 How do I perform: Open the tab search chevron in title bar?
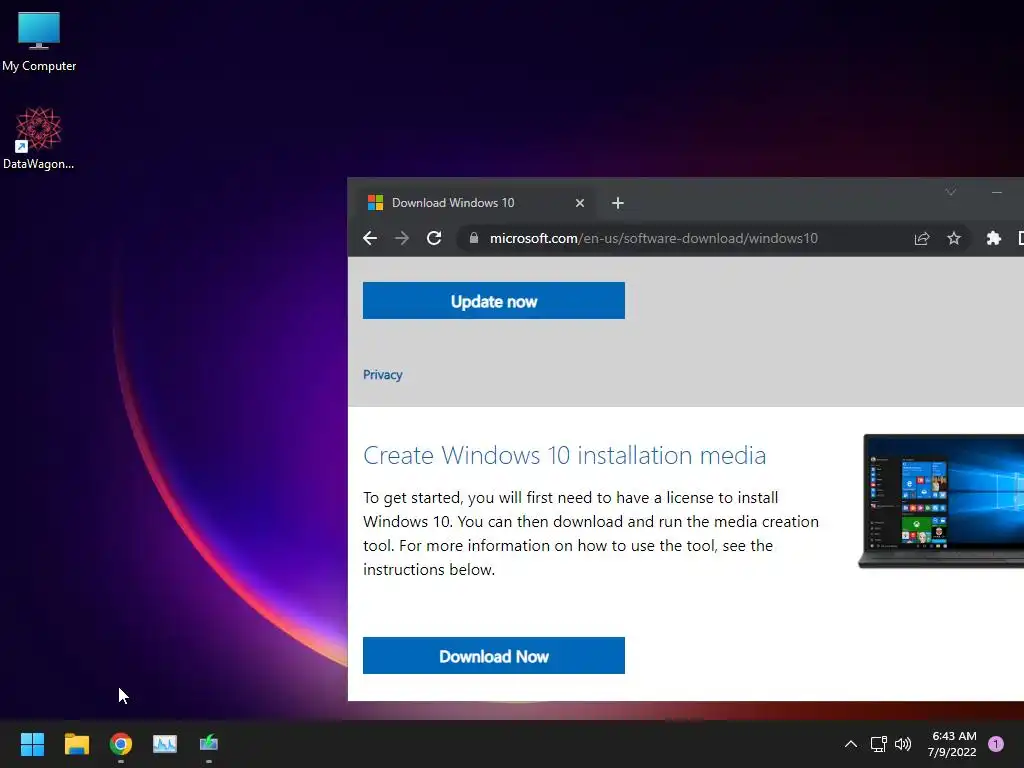click(x=951, y=192)
